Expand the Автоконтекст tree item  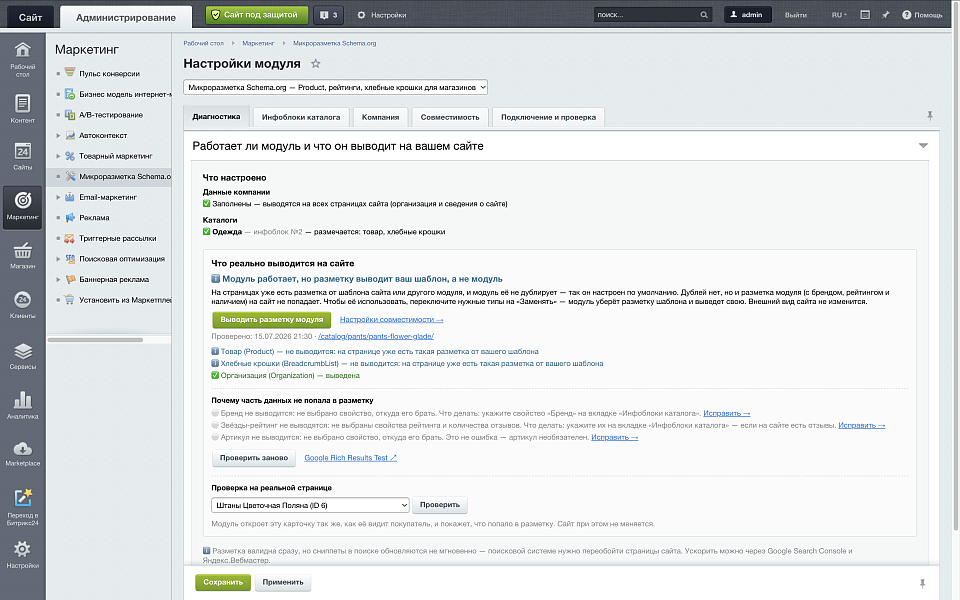(58, 135)
